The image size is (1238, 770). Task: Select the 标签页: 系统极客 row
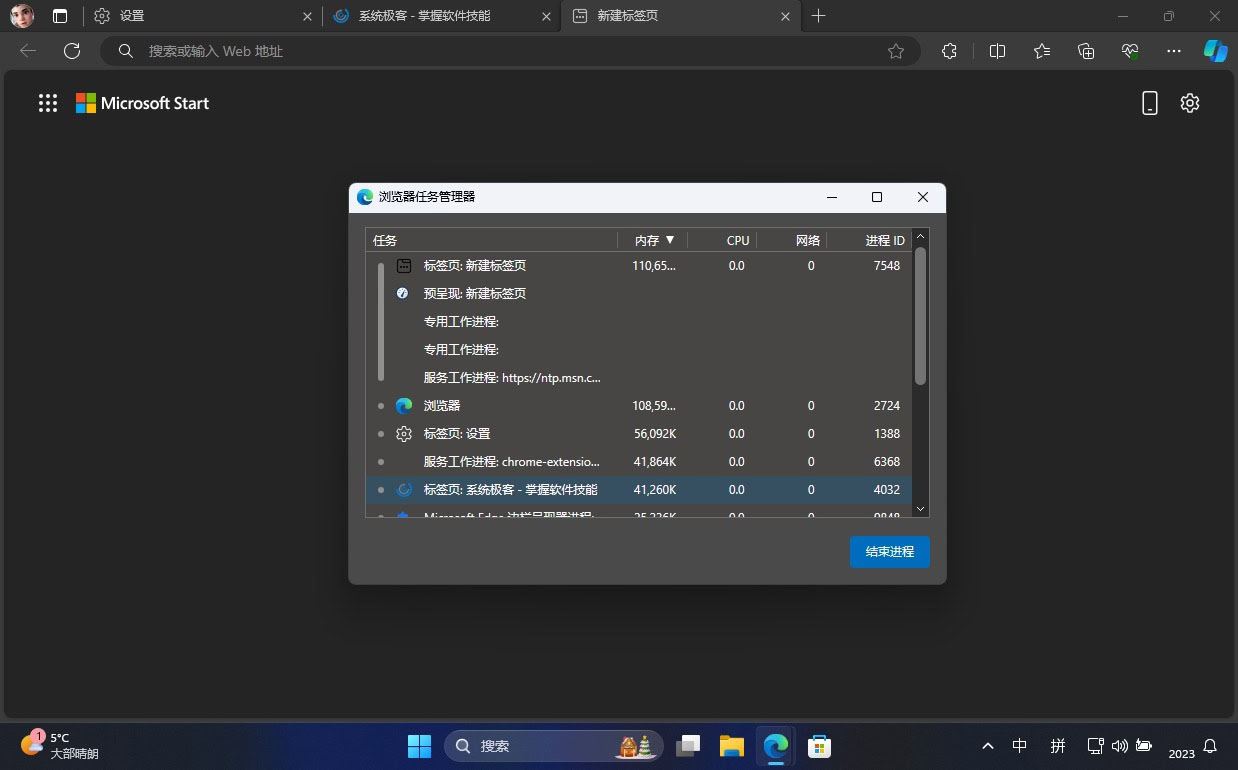pos(639,490)
